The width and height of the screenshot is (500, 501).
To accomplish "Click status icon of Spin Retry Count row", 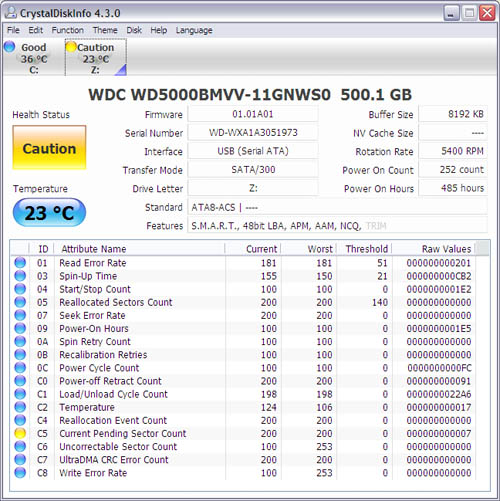I will pyautogui.click(x=20, y=341).
